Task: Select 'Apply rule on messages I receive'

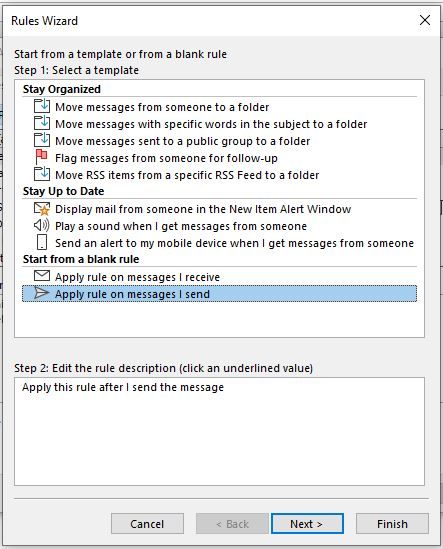Action: pos(137,277)
